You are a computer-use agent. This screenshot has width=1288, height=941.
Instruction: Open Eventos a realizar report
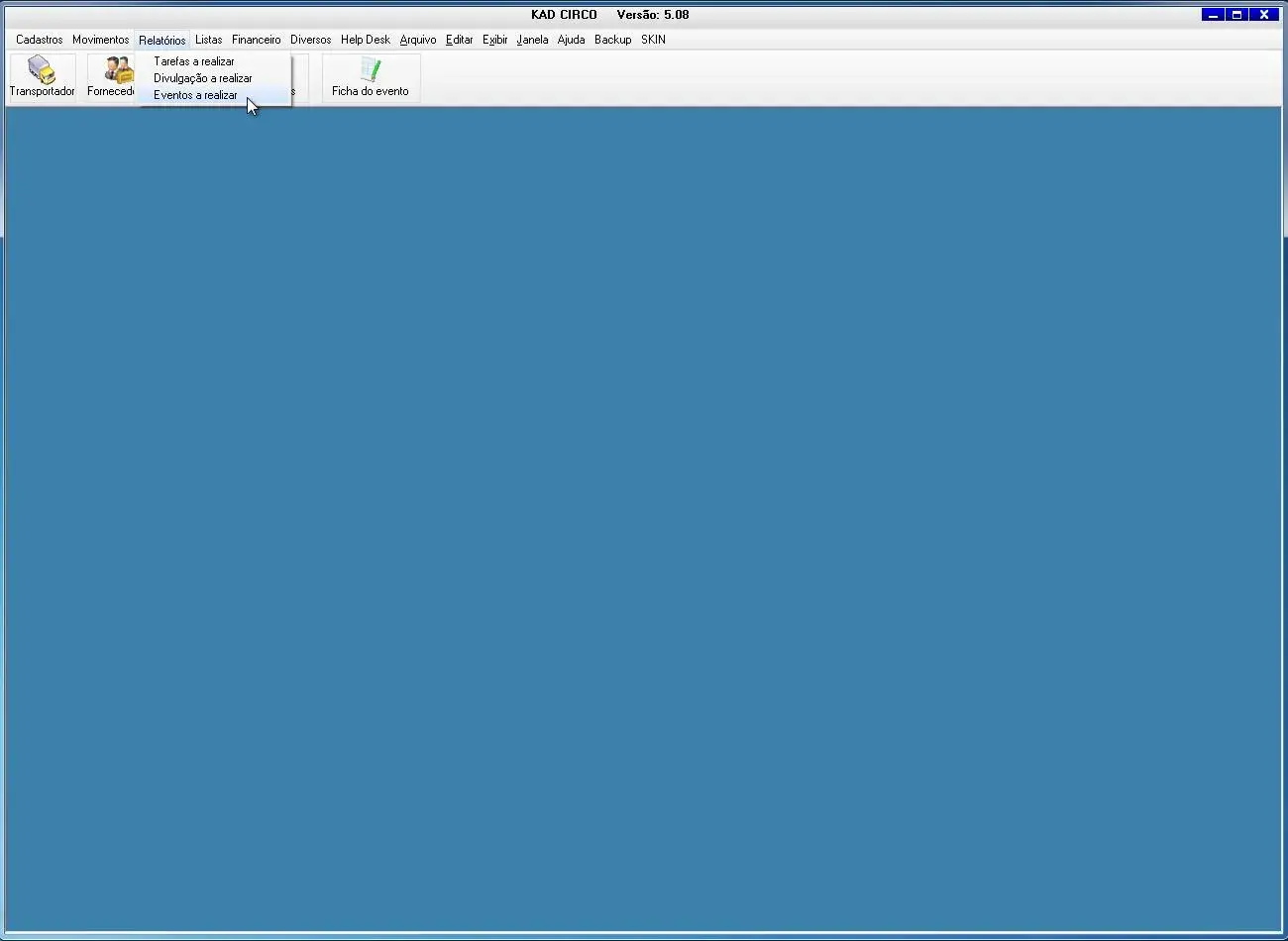click(195, 95)
